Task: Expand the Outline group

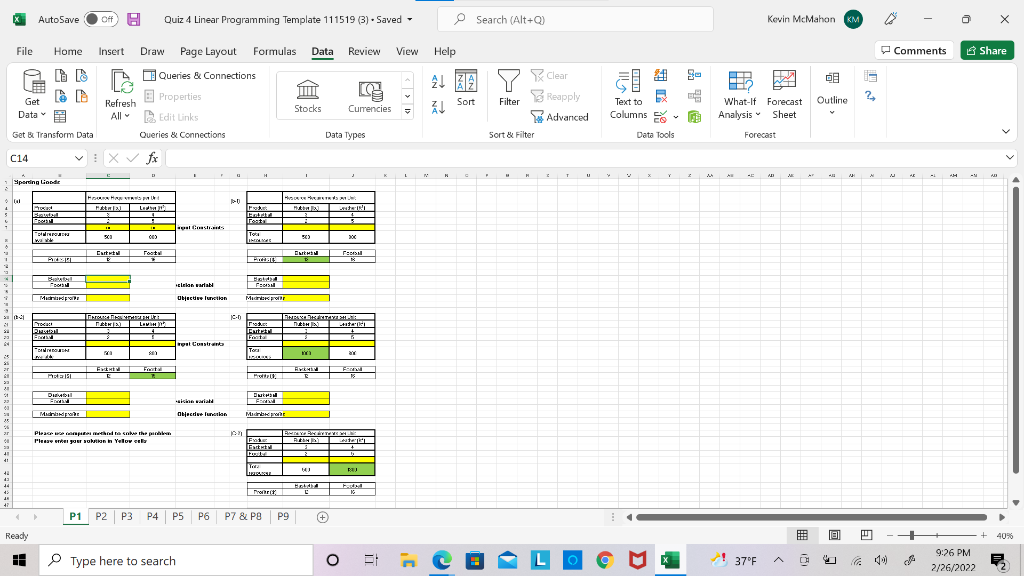Action: pyautogui.click(x=832, y=95)
